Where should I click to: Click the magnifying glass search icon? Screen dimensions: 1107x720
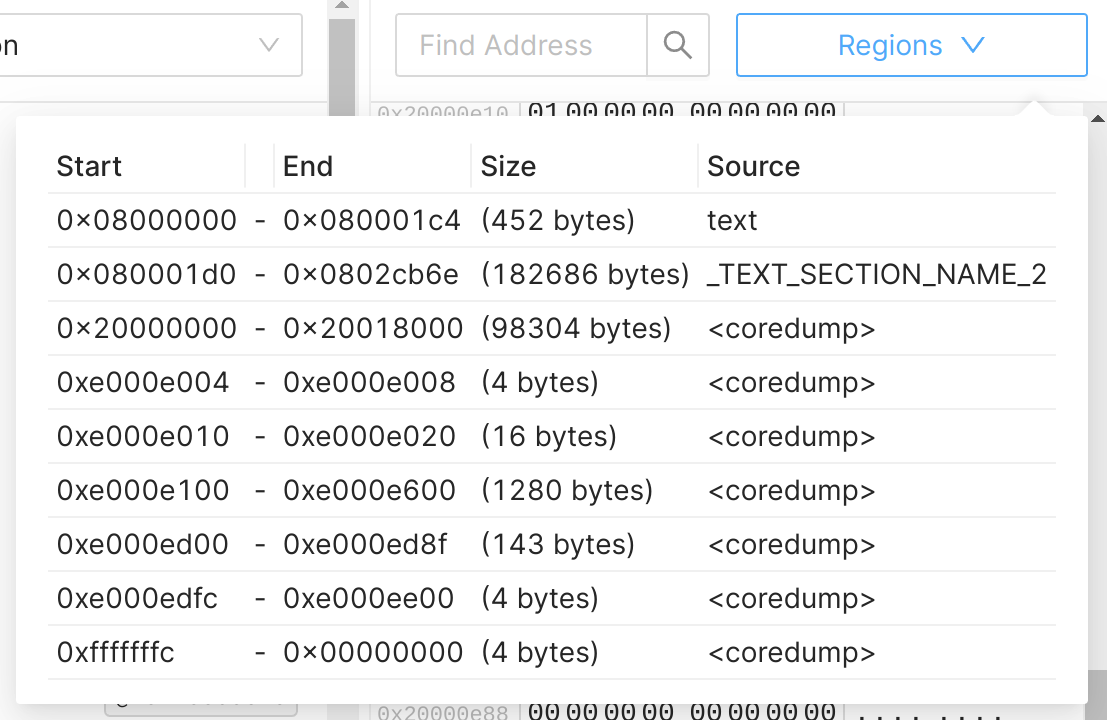pos(678,45)
